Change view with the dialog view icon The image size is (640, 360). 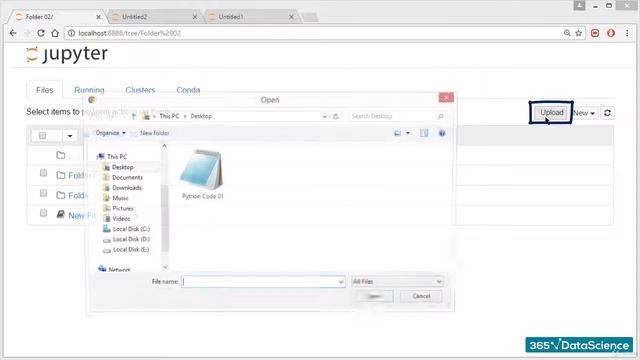coord(397,133)
